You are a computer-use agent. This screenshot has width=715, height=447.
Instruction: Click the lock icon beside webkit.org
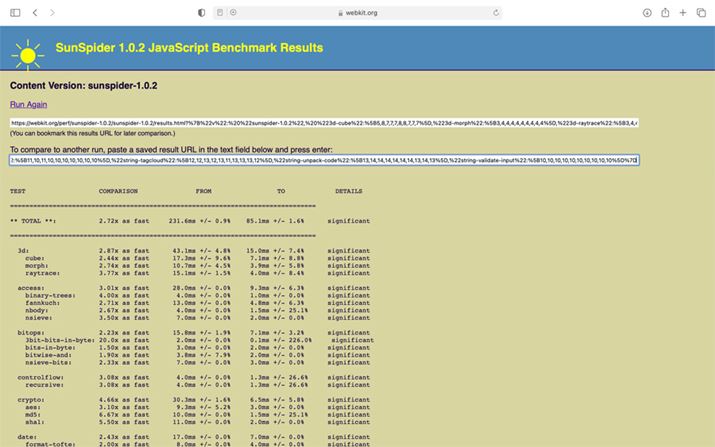pyautogui.click(x=340, y=13)
